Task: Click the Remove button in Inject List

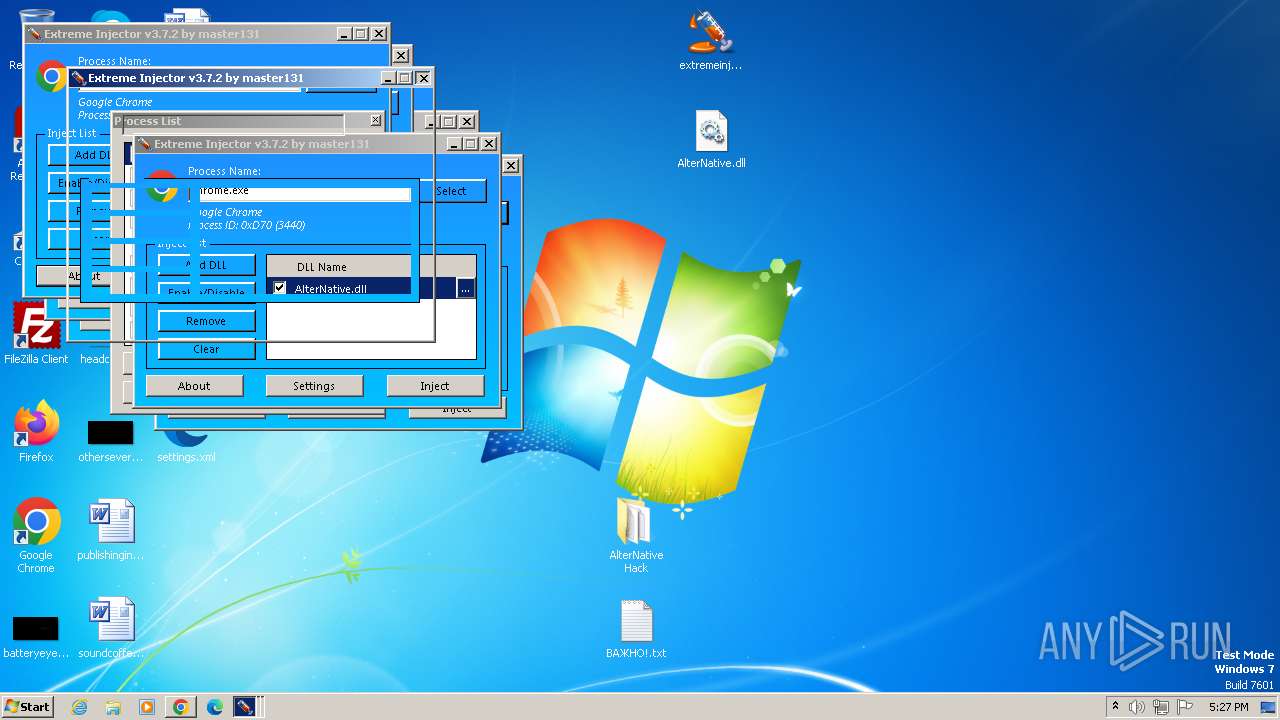Action: [206, 321]
